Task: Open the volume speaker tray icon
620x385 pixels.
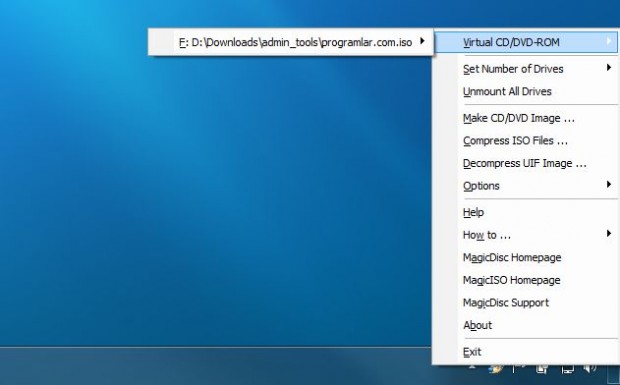Action: pyautogui.click(x=590, y=369)
